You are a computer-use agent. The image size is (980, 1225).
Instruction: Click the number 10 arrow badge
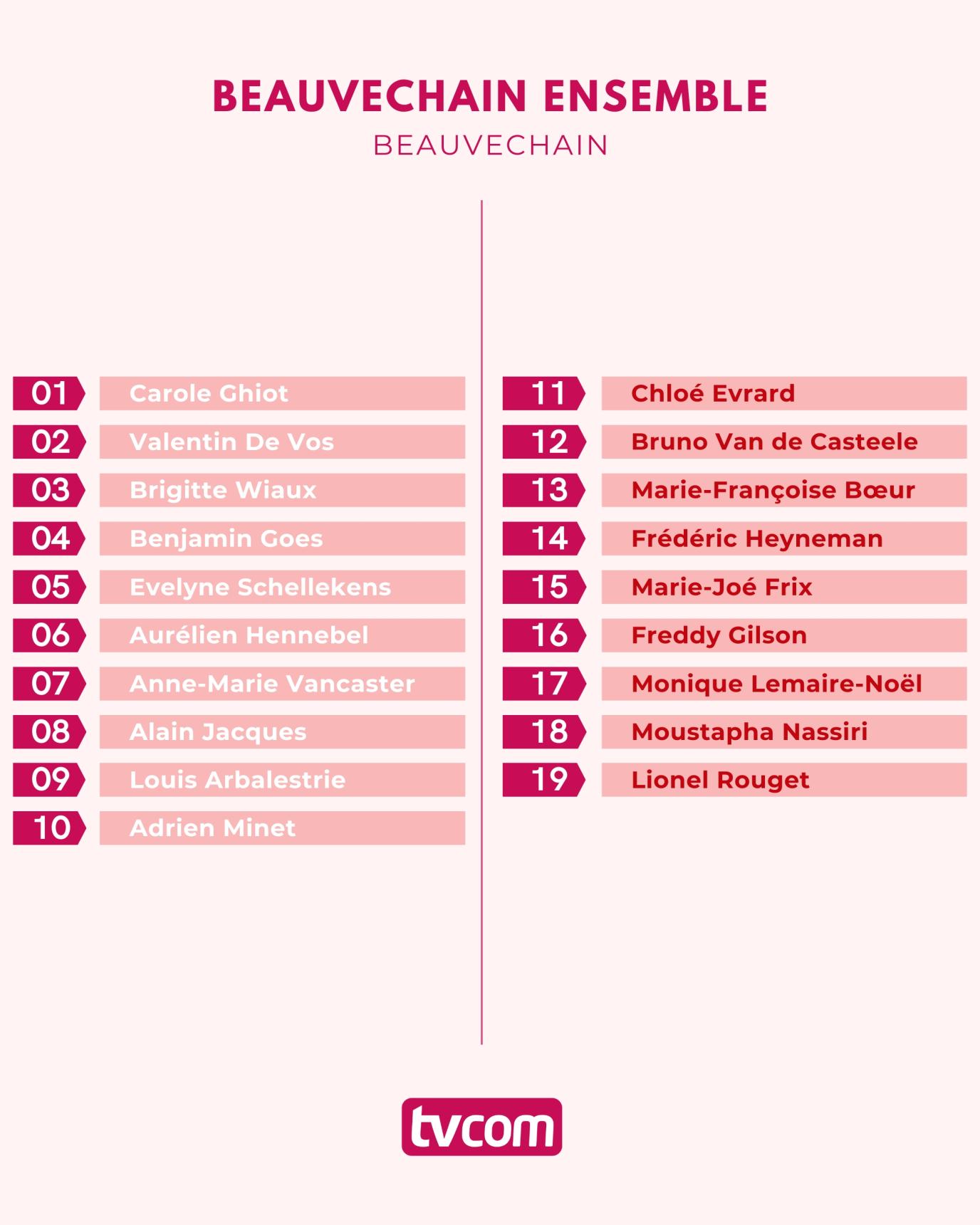[x=48, y=828]
